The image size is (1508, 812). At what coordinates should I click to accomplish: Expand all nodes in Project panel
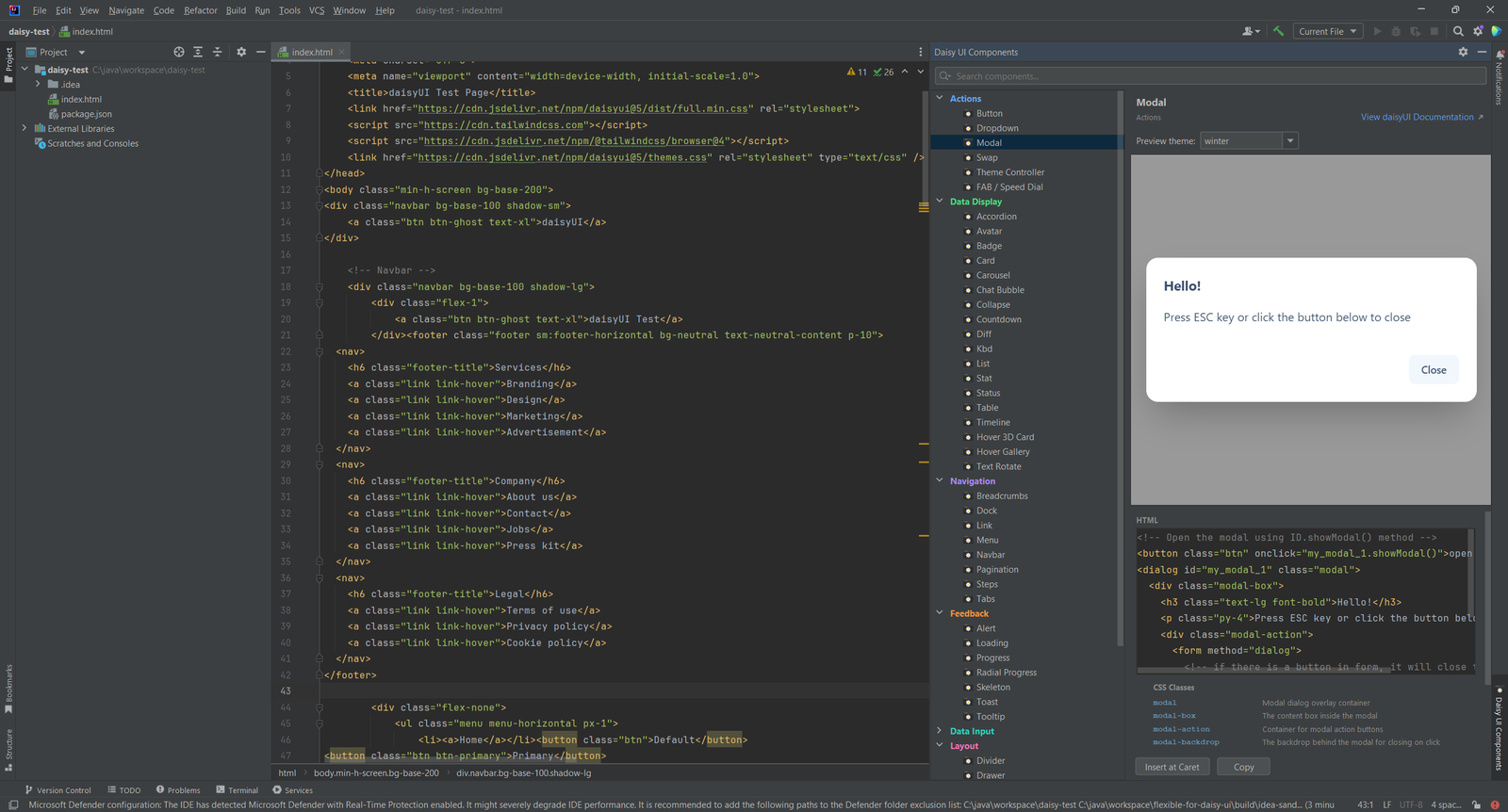coord(198,52)
